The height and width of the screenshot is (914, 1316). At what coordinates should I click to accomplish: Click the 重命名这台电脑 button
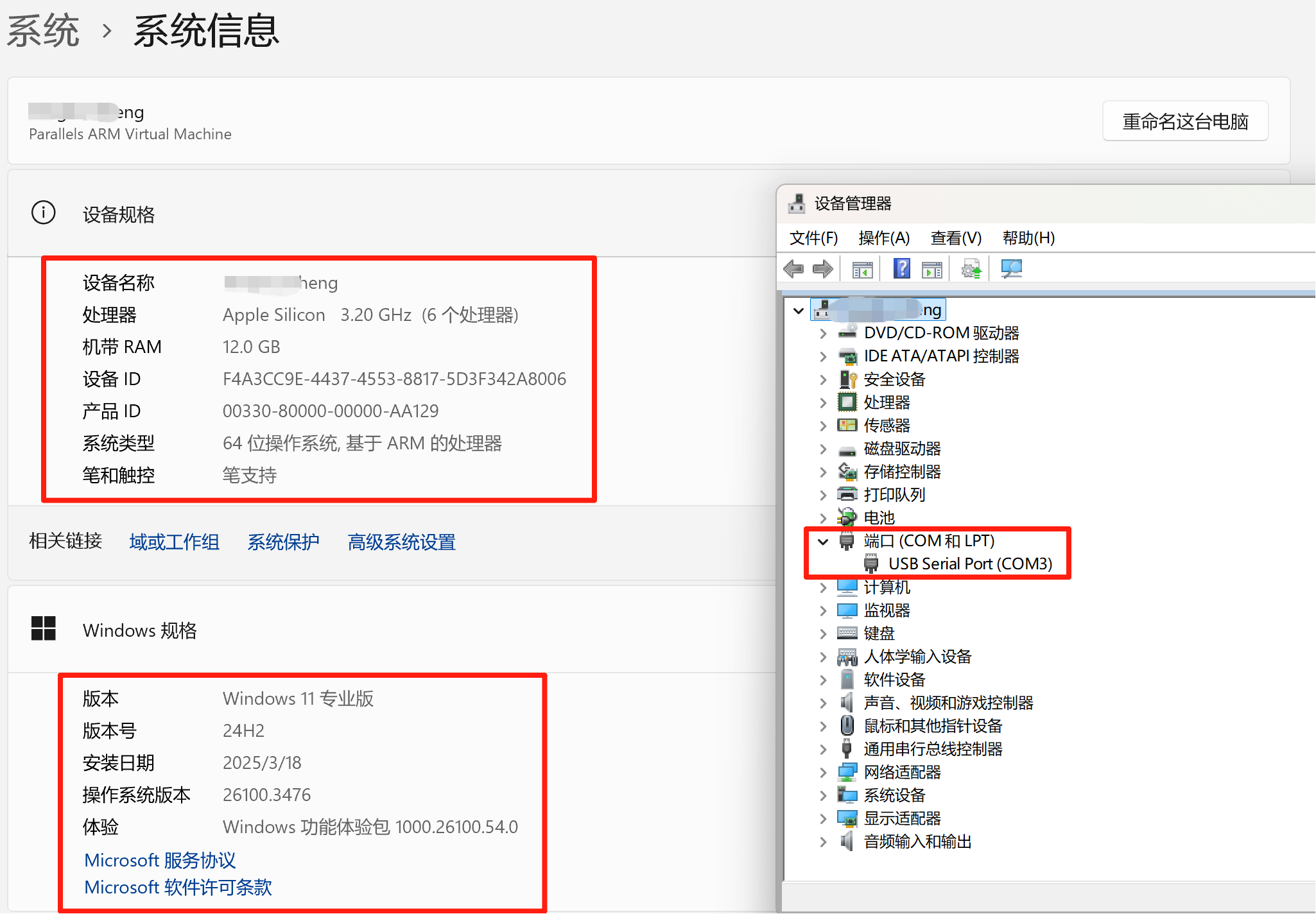point(1185,121)
